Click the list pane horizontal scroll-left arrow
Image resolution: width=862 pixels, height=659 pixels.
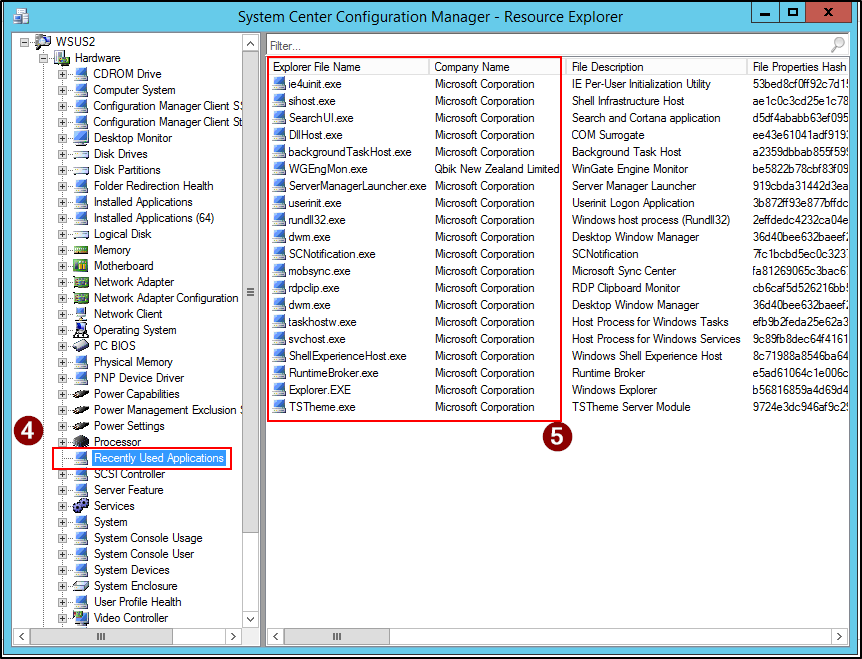[x=275, y=636]
